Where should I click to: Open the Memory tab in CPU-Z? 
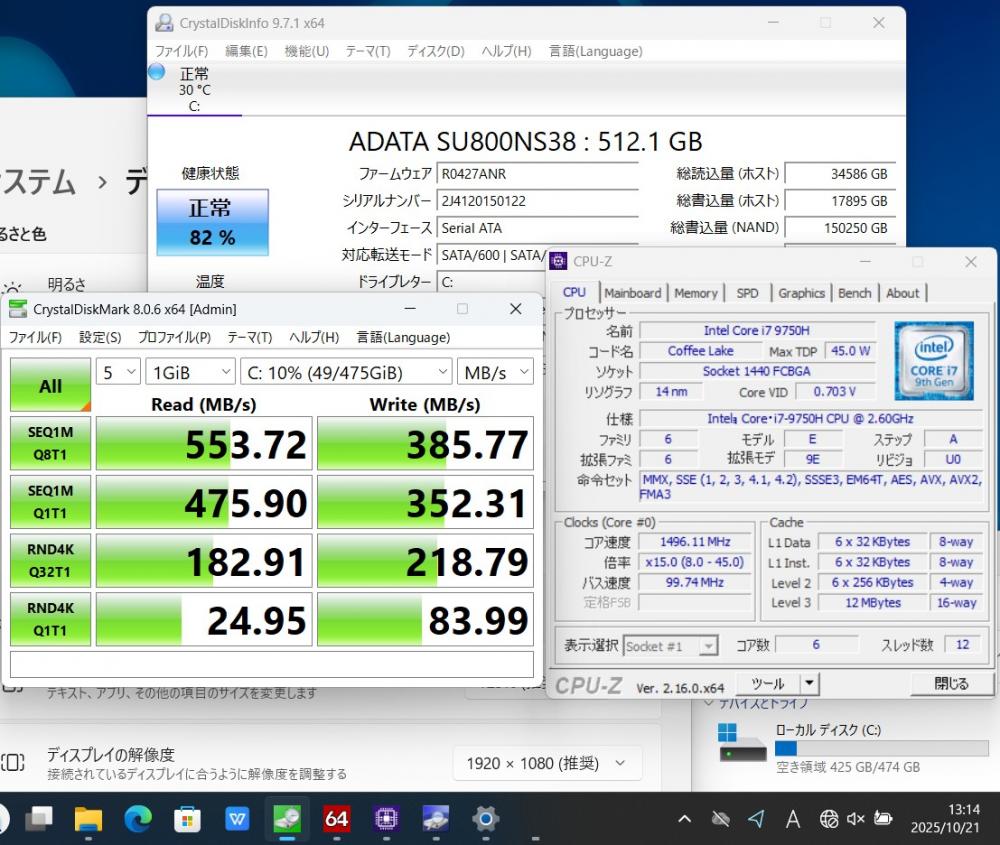pyautogui.click(x=695, y=293)
